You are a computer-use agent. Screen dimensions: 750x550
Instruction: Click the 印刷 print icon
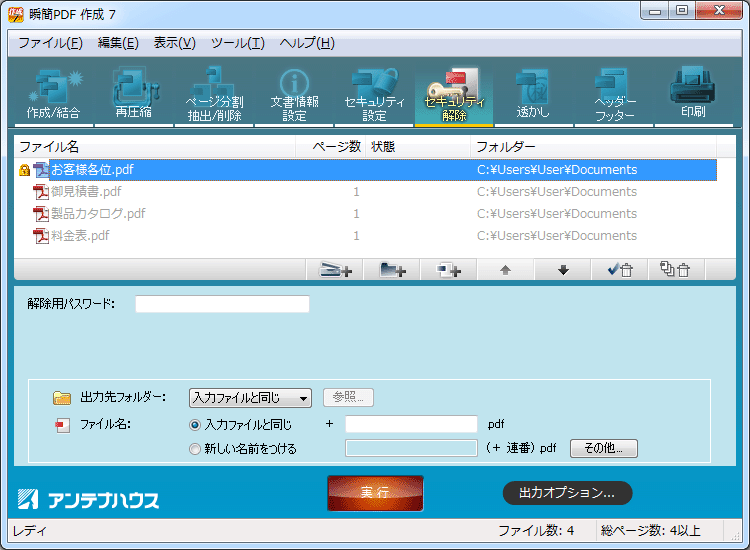(x=693, y=95)
